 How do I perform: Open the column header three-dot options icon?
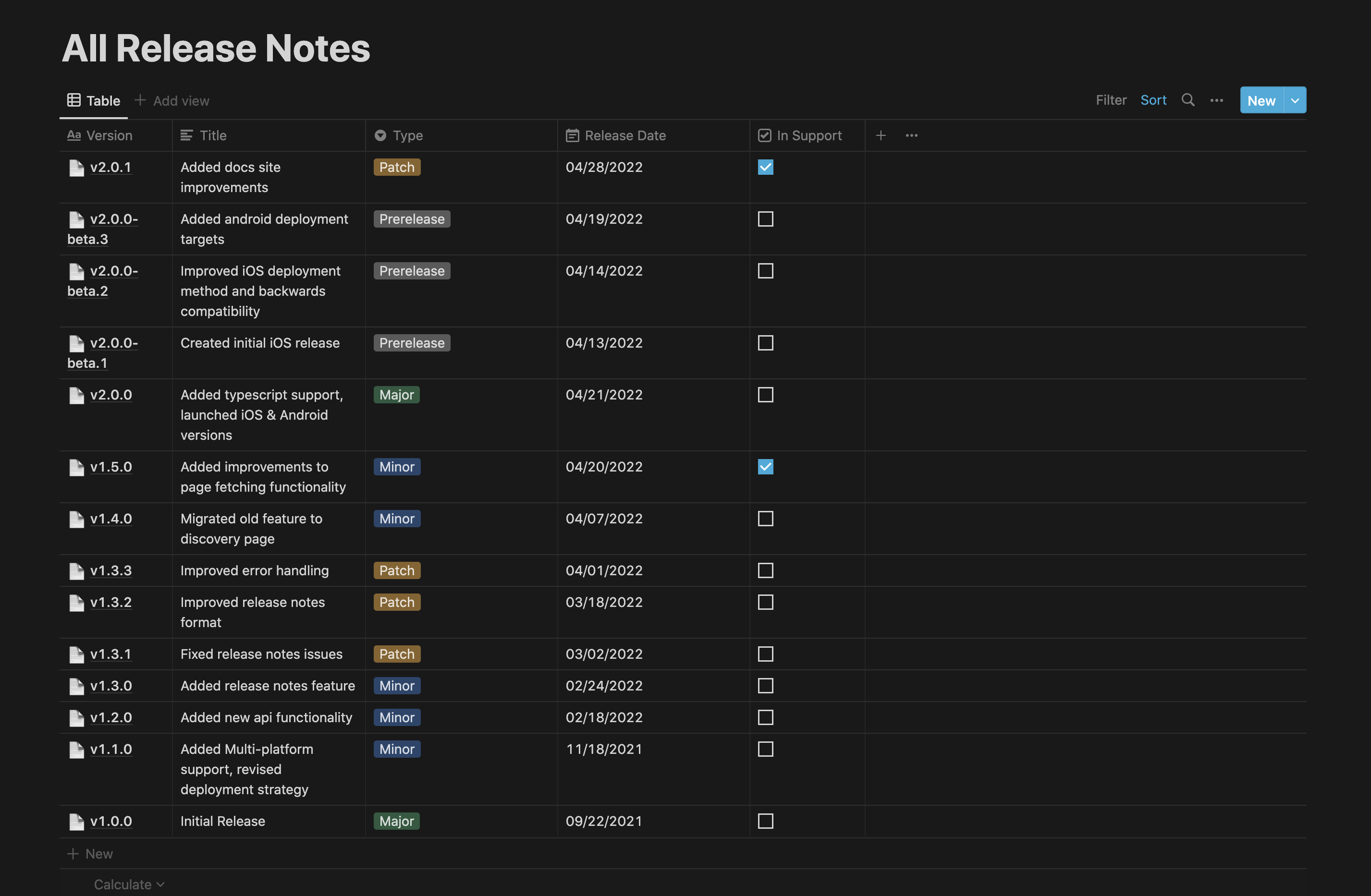(911, 135)
